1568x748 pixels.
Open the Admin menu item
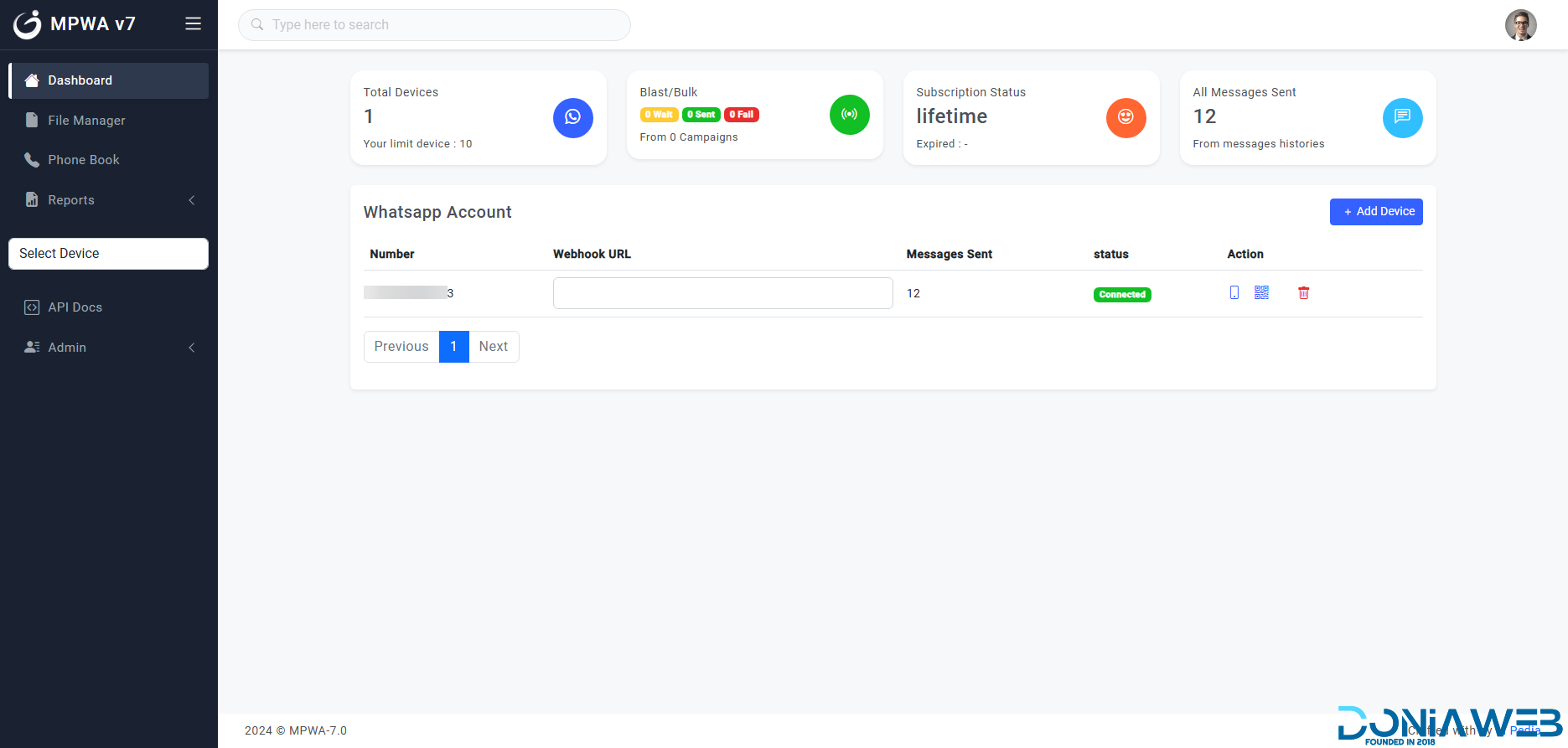(109, 348)
